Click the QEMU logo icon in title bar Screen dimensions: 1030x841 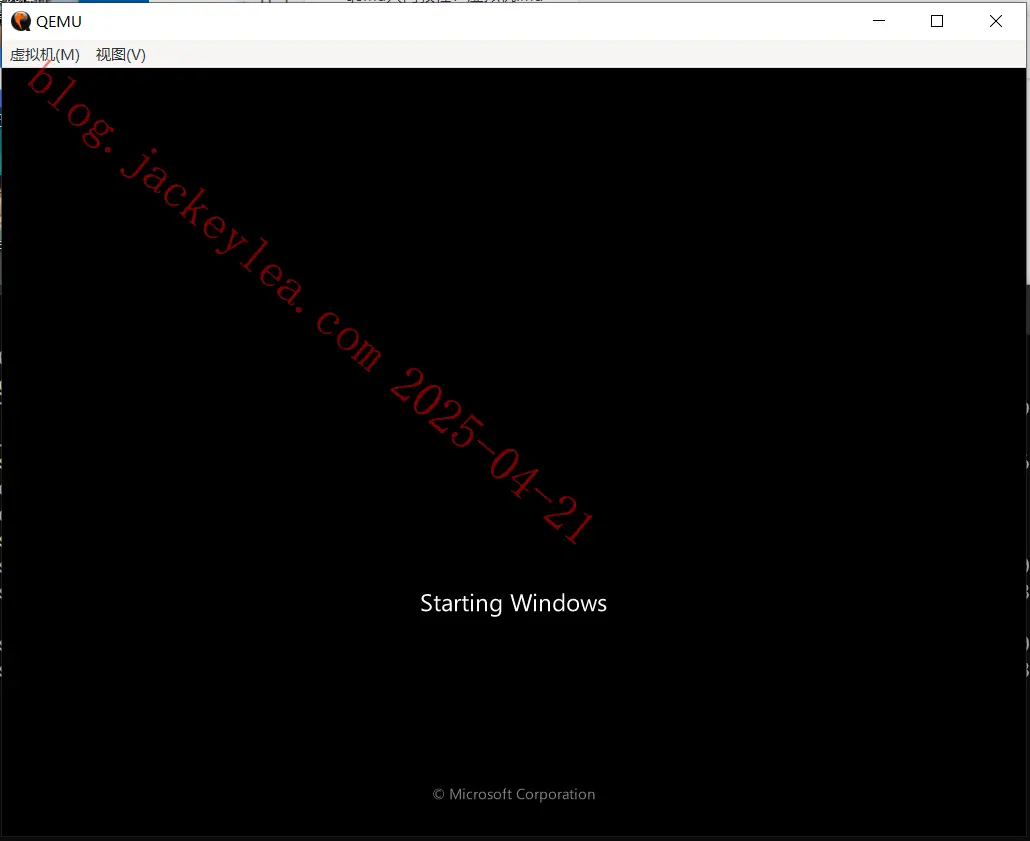point(21,21)
